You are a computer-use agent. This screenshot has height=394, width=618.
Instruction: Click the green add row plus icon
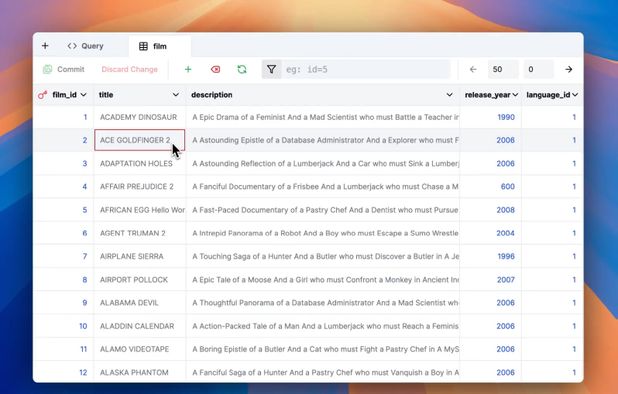click(188, 69)
